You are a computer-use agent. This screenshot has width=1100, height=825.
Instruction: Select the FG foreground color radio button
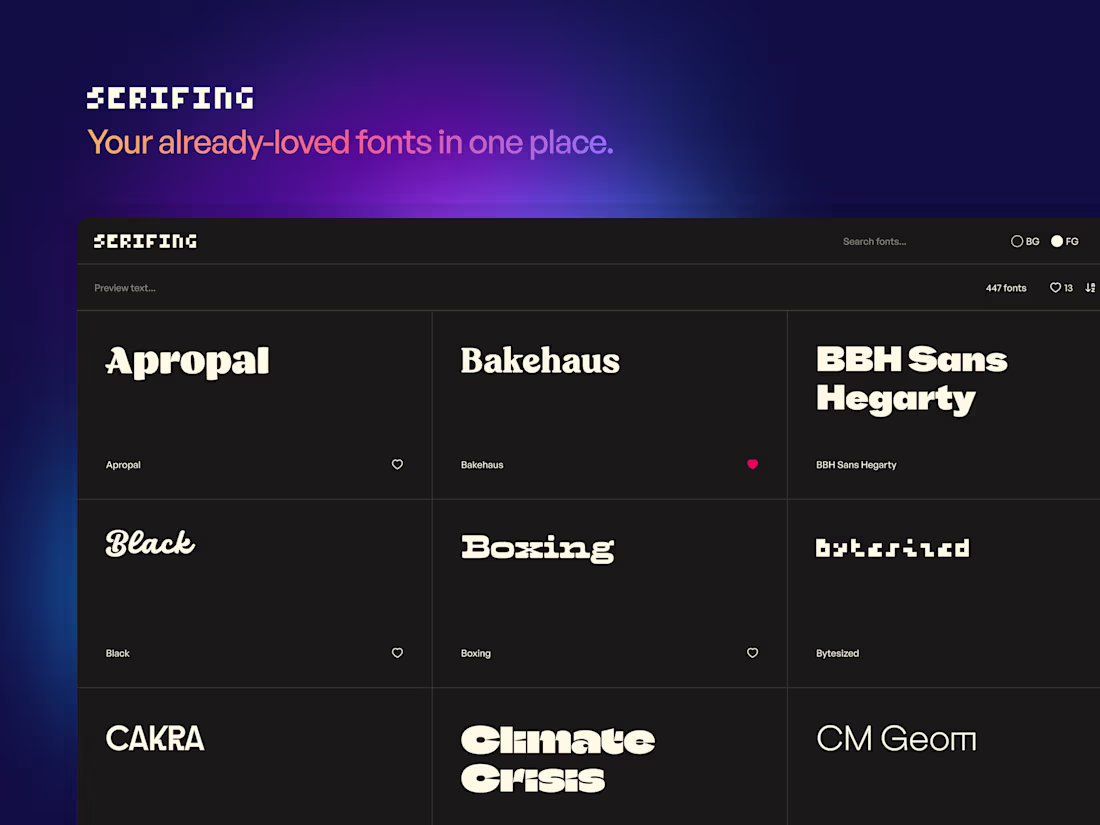(x=1056, y=241)
